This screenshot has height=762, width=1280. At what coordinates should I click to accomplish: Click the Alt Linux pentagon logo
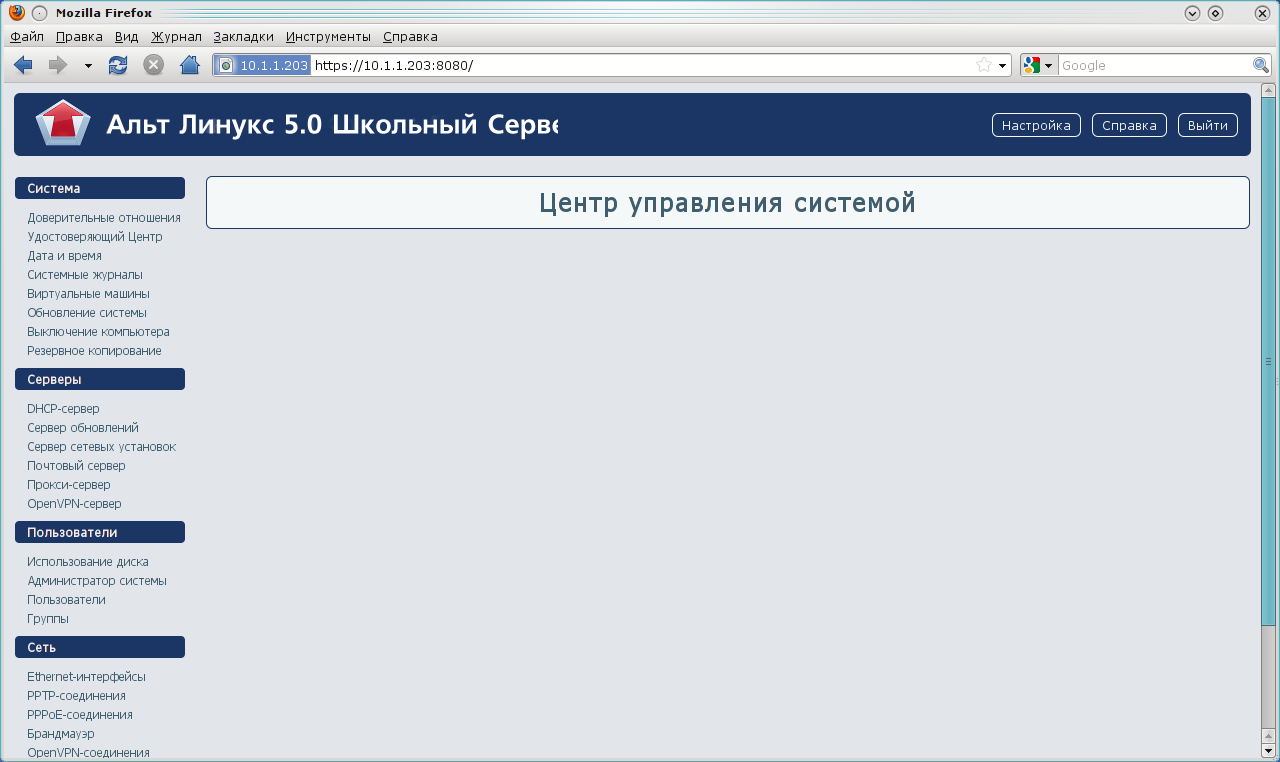63,124
